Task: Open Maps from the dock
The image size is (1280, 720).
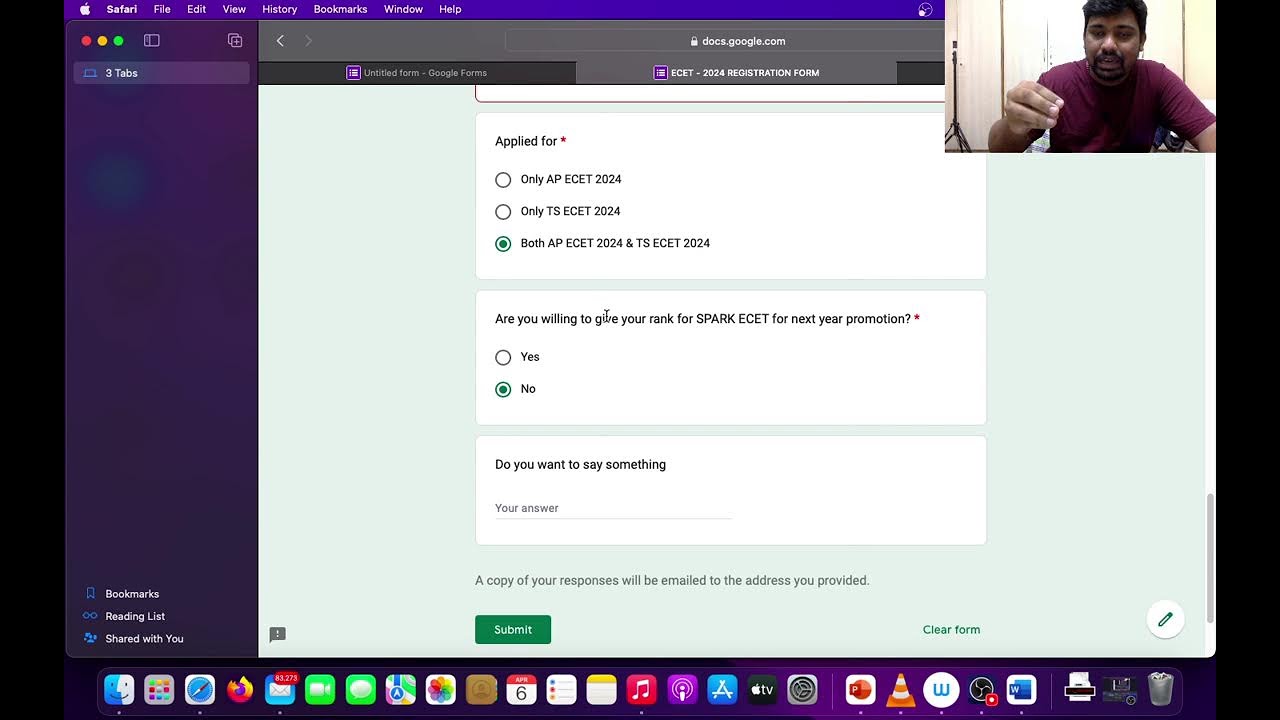Action: pyautogui.click(x=401, y=689)
